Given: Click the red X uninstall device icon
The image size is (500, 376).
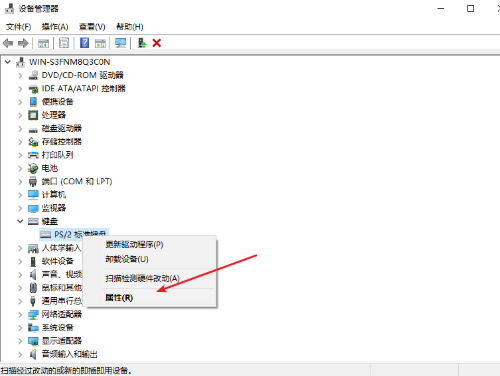Looking at the screenshot, I should [157, 43].
